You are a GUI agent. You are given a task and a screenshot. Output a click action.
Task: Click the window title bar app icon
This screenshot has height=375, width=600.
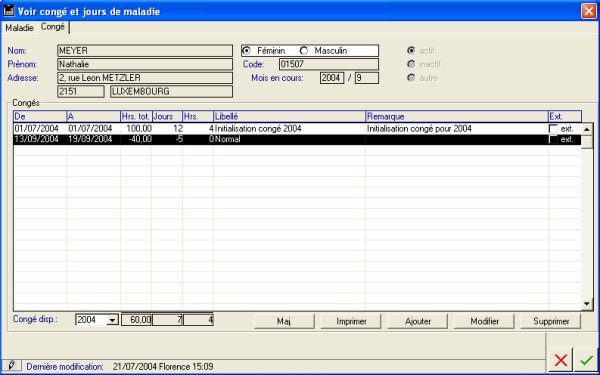[x=9, y=11]
